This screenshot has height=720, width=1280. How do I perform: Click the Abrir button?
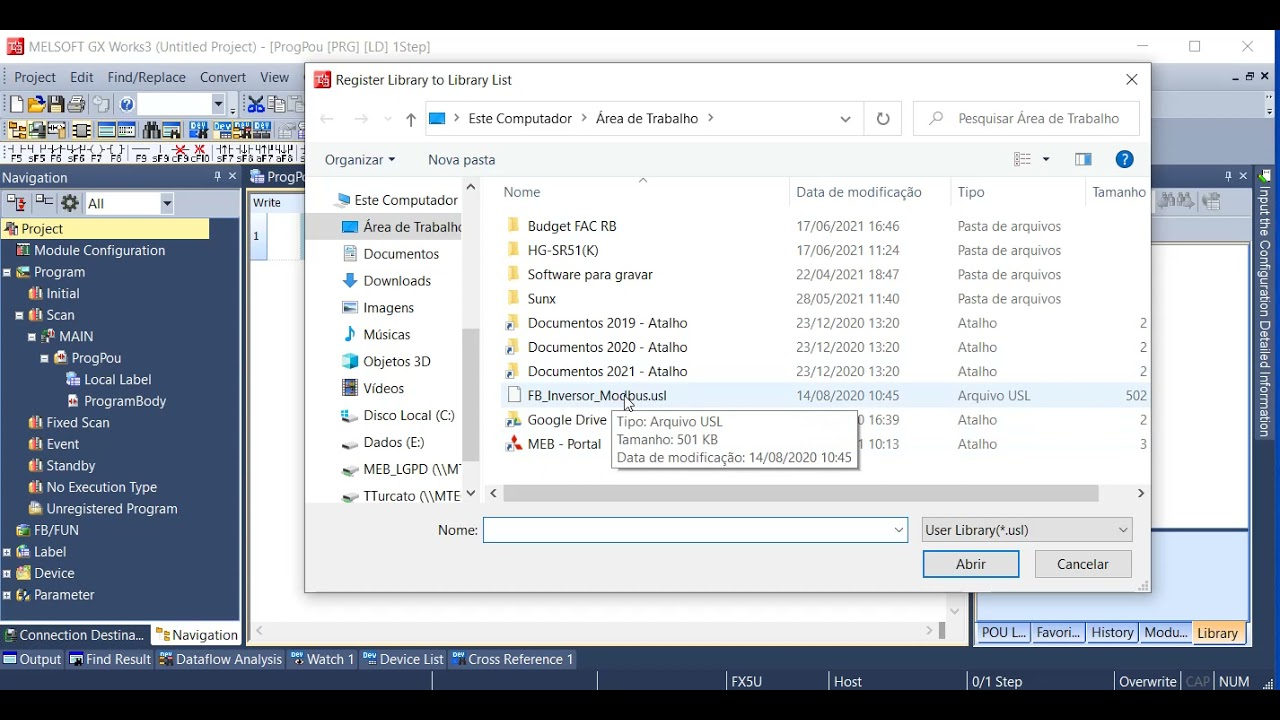pos(971,564)
